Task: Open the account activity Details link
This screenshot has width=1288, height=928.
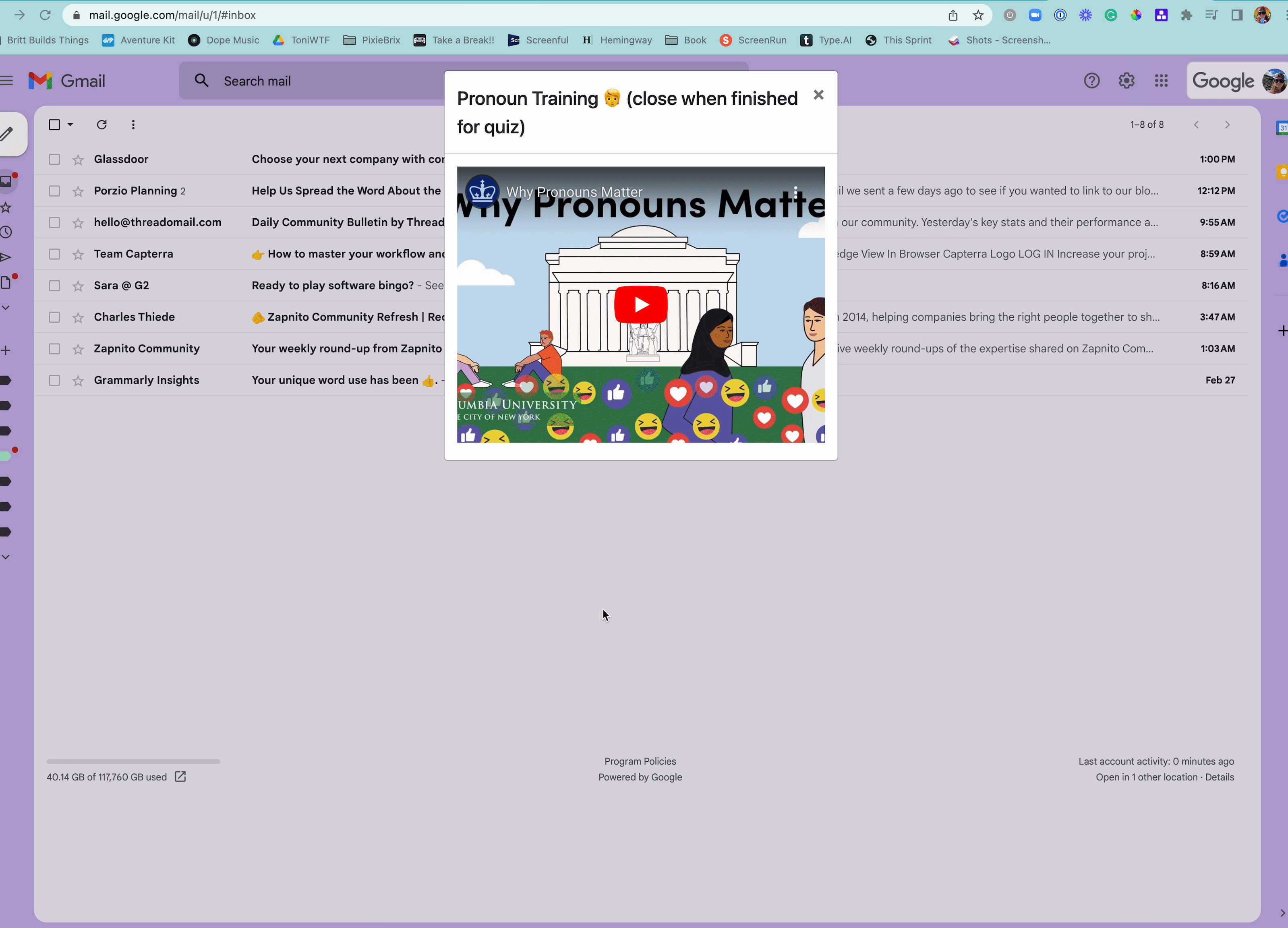Action: tap(1219, 777)
